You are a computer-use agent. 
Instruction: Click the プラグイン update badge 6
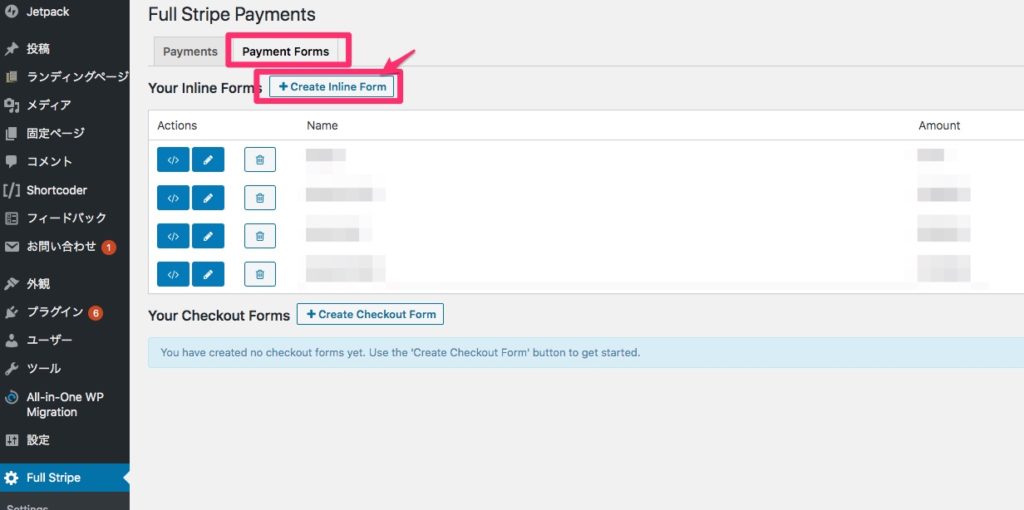click(x=95, y=313)
